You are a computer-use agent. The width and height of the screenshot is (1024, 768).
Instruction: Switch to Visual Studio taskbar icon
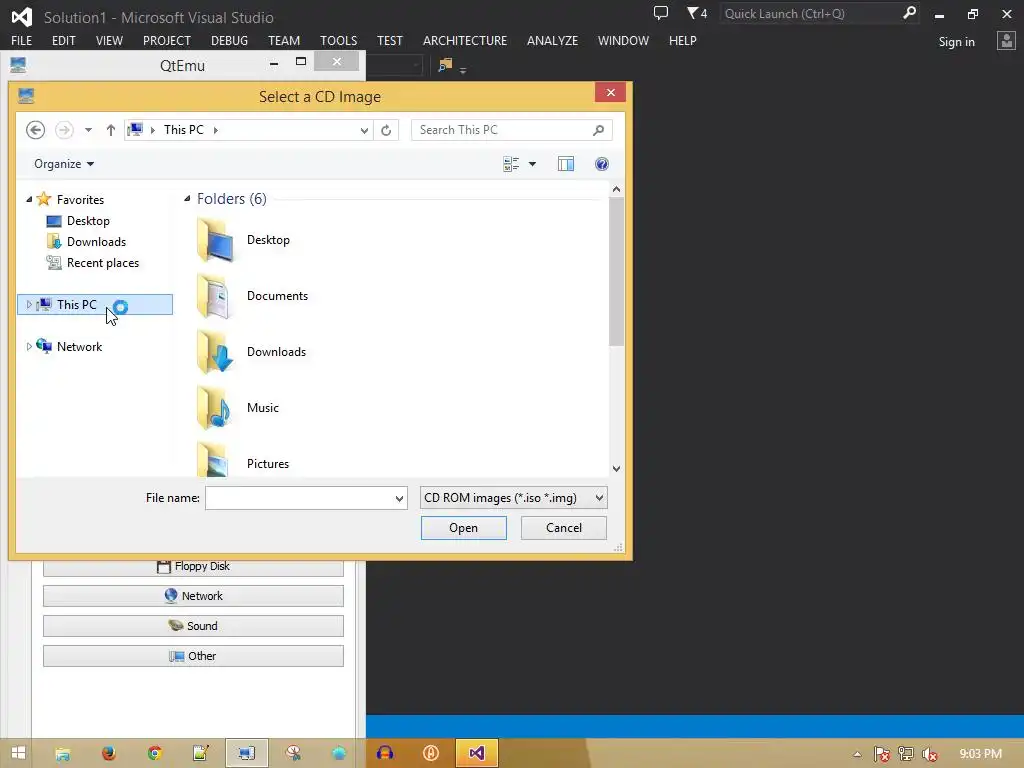point(477,753)
